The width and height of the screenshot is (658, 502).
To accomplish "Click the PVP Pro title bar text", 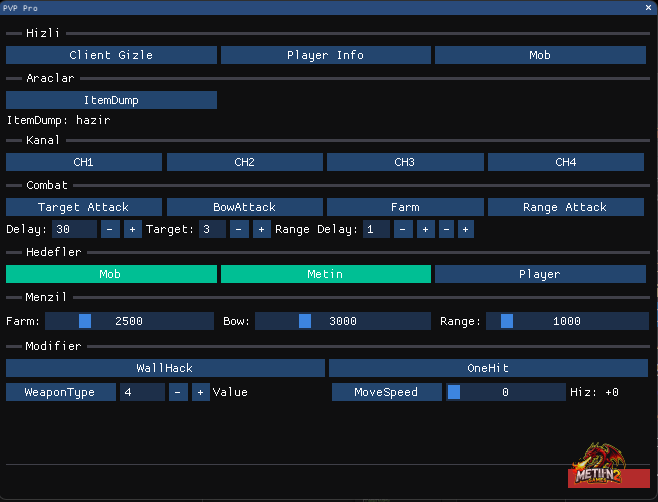I will click(x=20, y=8).
